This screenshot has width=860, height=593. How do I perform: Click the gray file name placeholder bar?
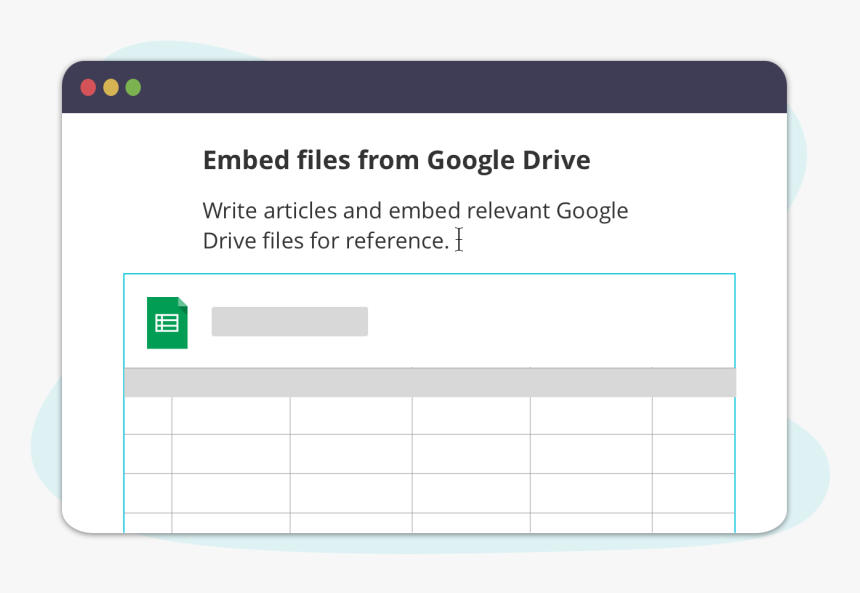289,322
